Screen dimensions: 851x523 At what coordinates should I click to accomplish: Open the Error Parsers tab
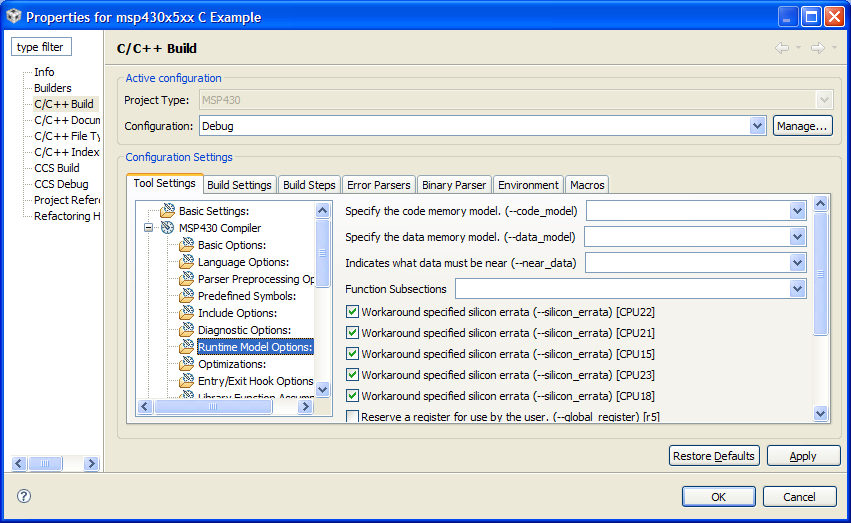(378, 185)
